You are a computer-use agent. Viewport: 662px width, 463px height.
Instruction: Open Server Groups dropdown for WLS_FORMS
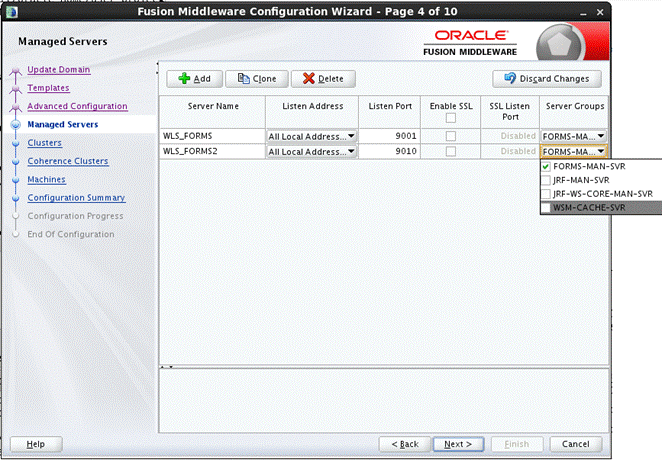pyautogui.click(x=574, y=136)
